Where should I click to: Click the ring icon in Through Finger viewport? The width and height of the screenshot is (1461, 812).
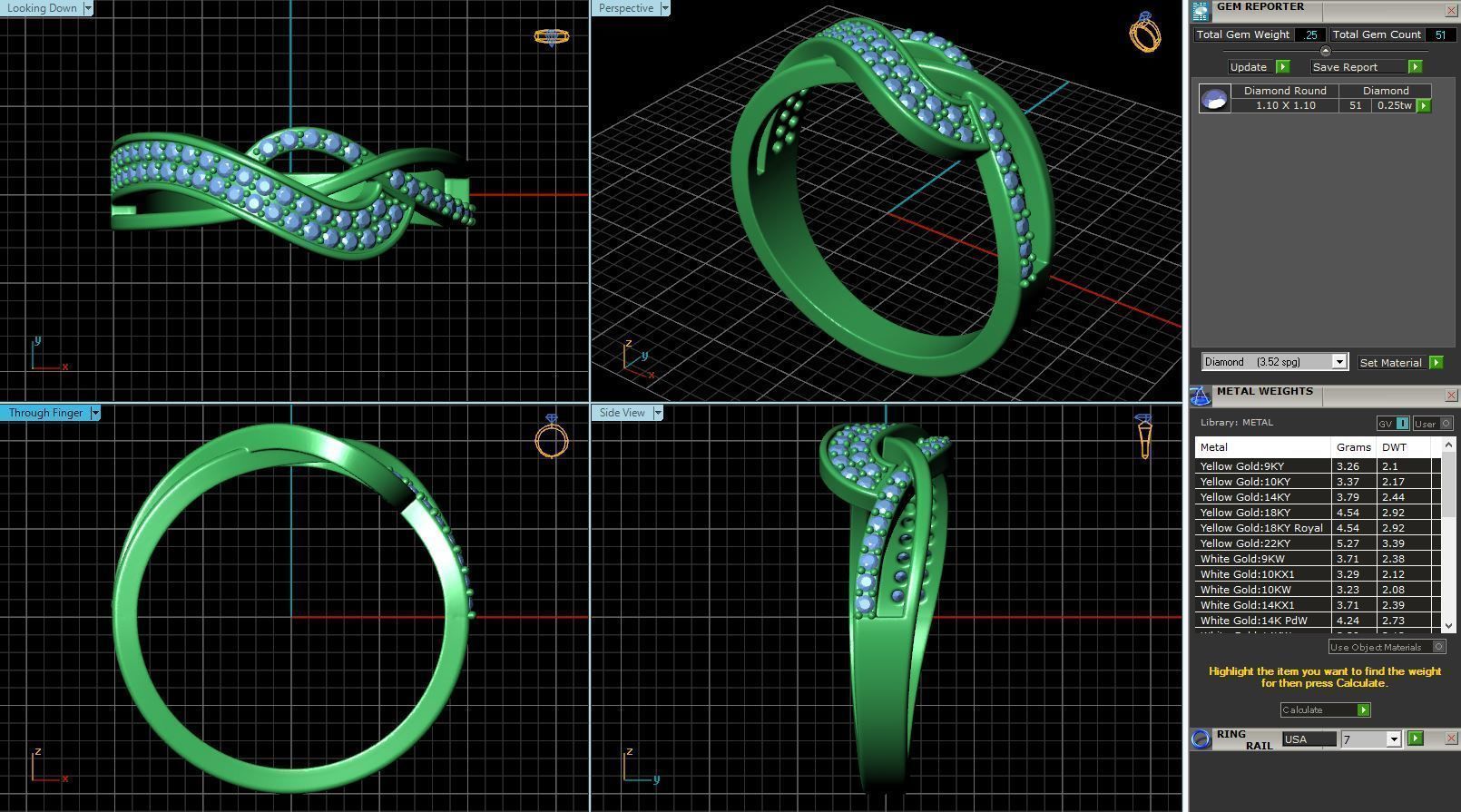[551, 436]
